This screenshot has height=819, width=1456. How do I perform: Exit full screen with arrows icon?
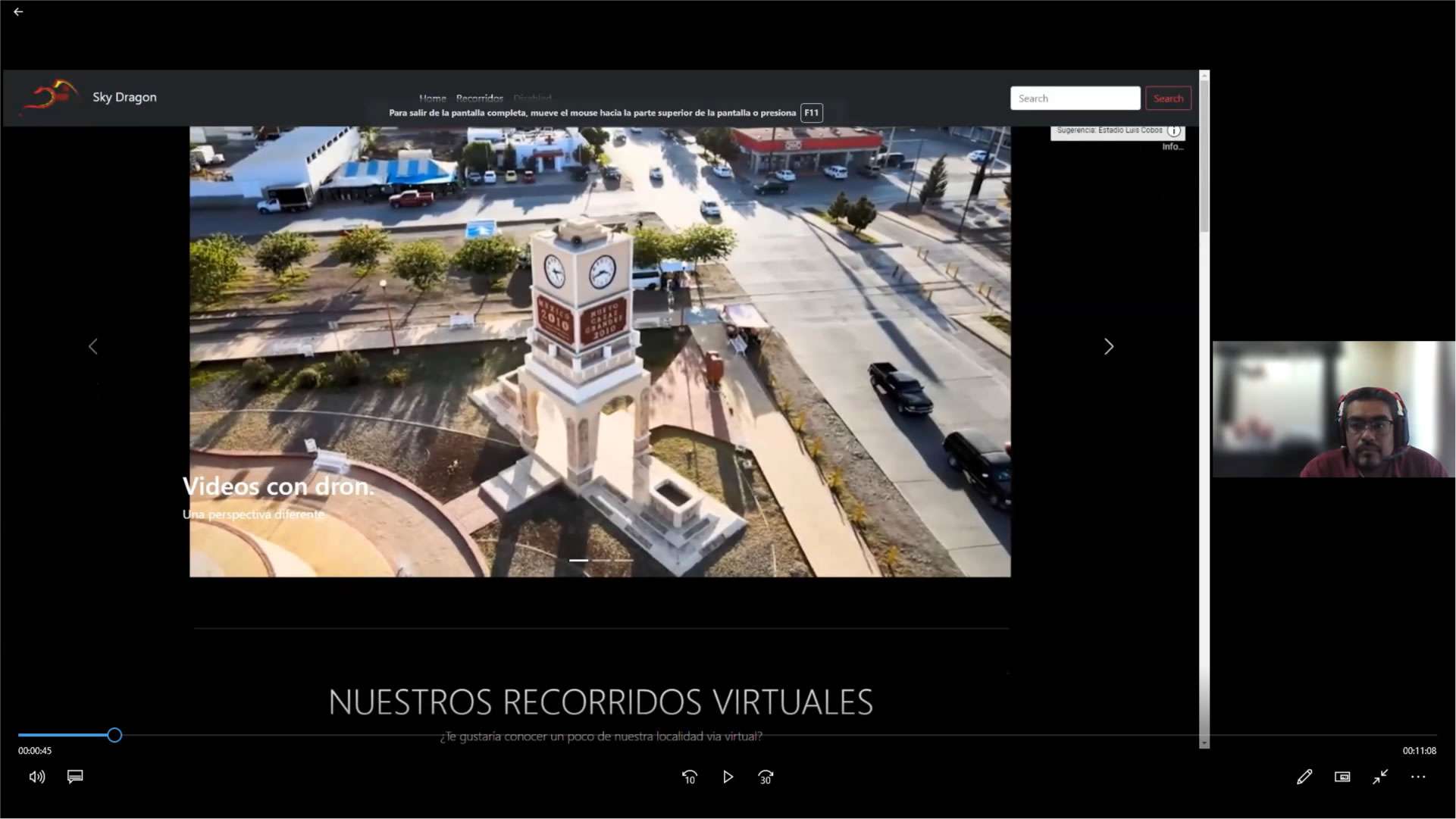point(1380,777)
